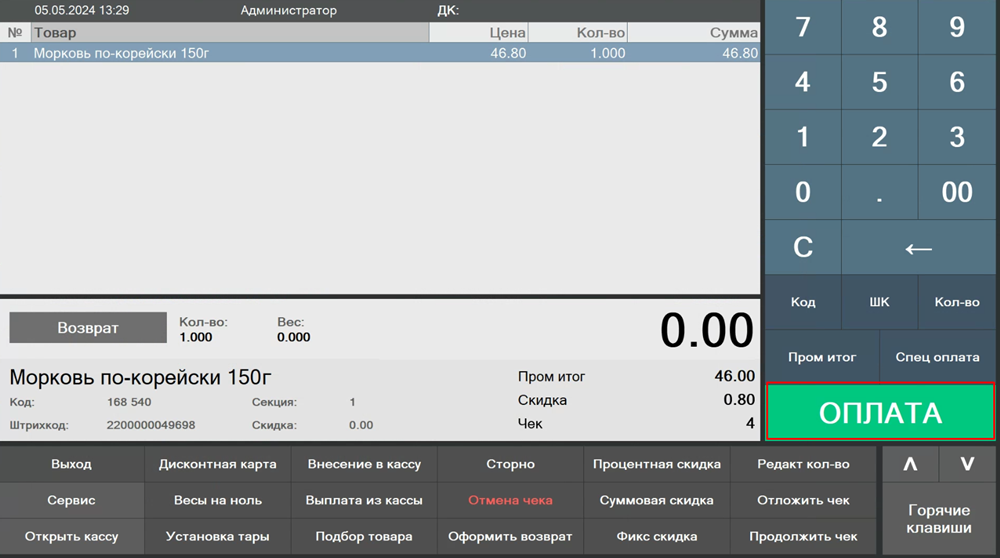The image size is (1000, 558).
Task: Open Подбор товара product selection
Action: tap(364, 536)
